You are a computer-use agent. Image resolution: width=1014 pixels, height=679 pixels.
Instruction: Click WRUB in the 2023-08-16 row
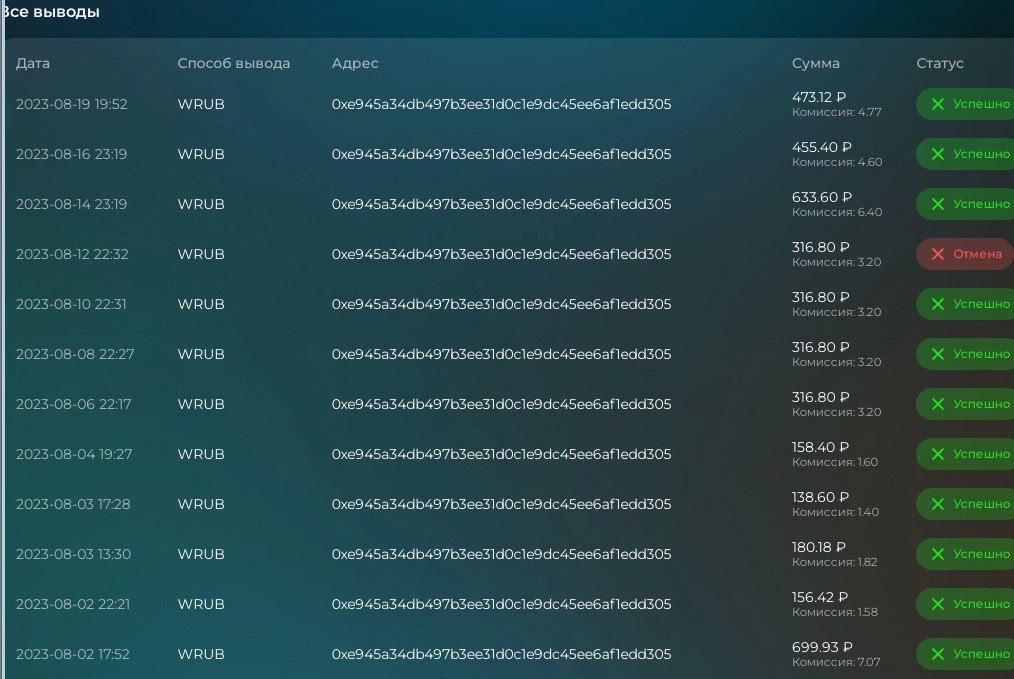coord(201,154)
